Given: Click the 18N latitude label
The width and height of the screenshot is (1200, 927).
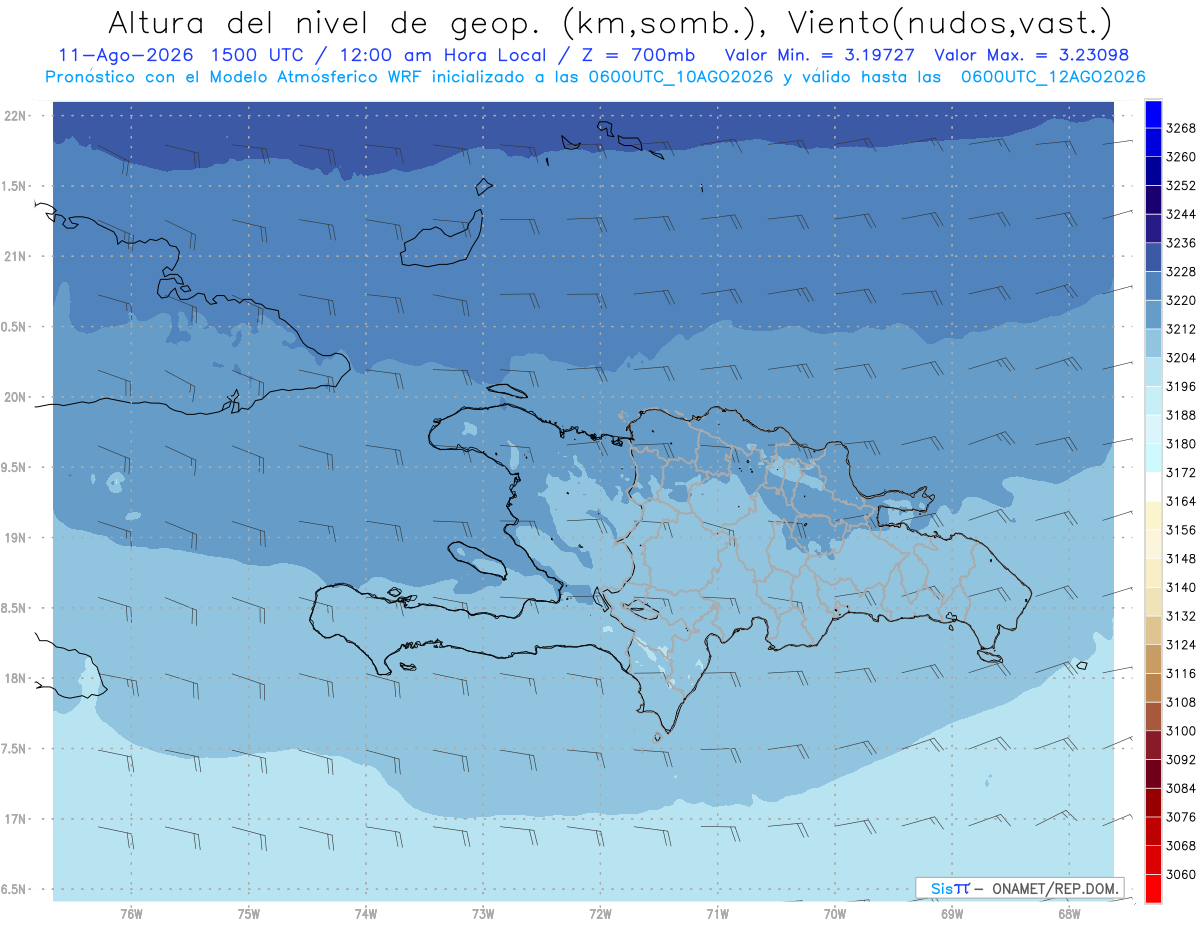Looking at the screenshot, I should [x=17, y=679].
